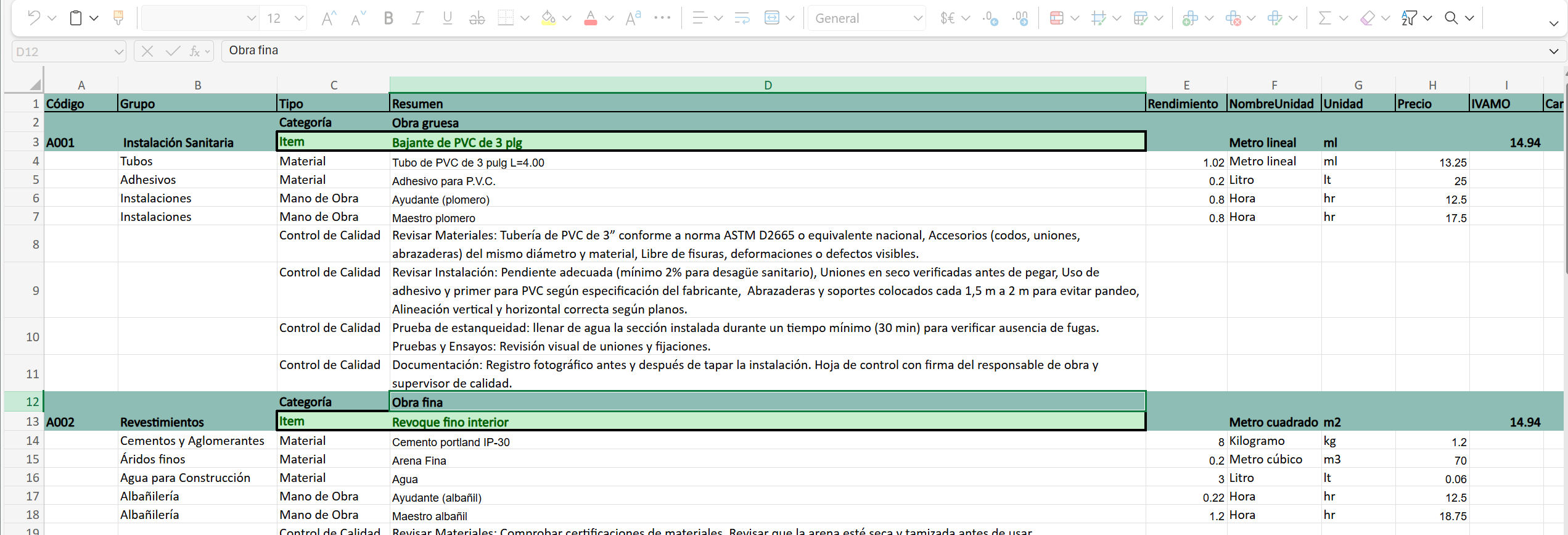
Task: Toggle Bold formatting
Action: (388, 19)
